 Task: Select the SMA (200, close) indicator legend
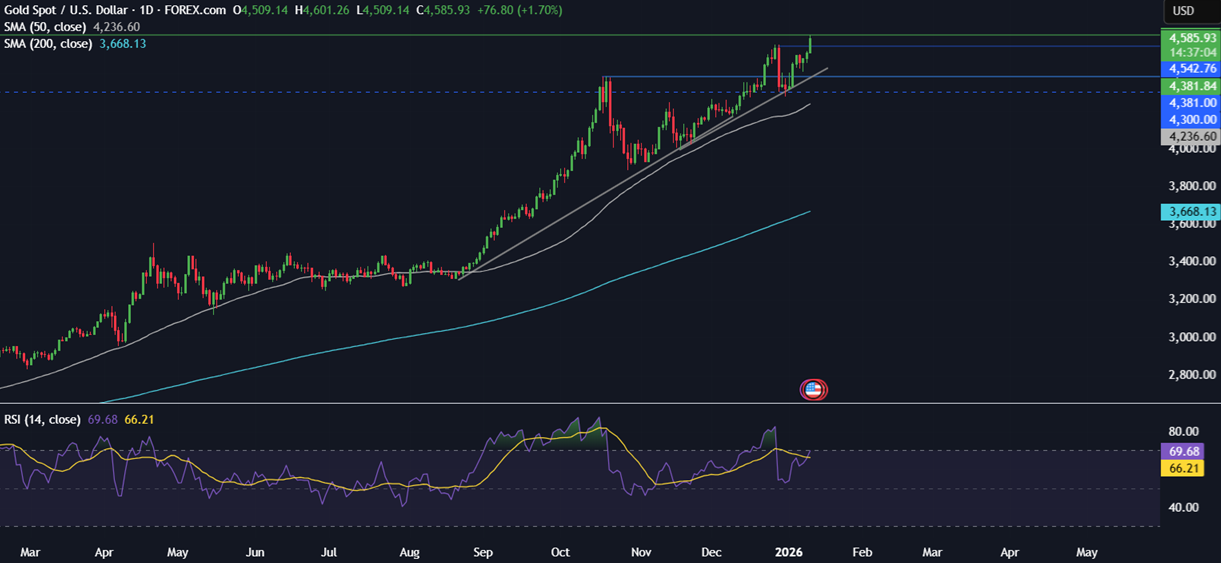point(49,43)
